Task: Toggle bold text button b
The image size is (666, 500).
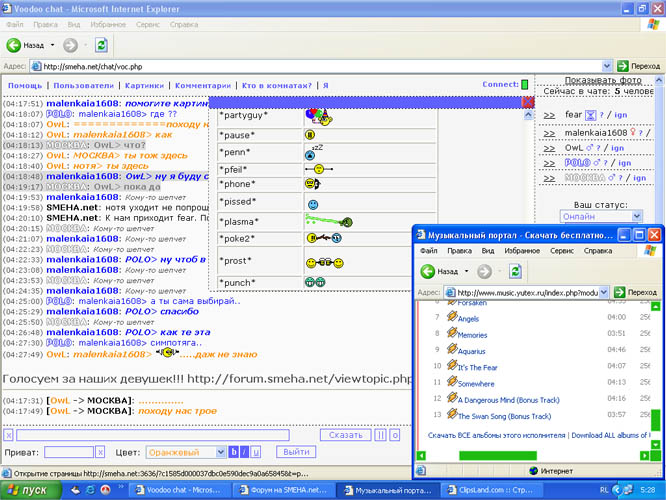Action: [233, 452]
